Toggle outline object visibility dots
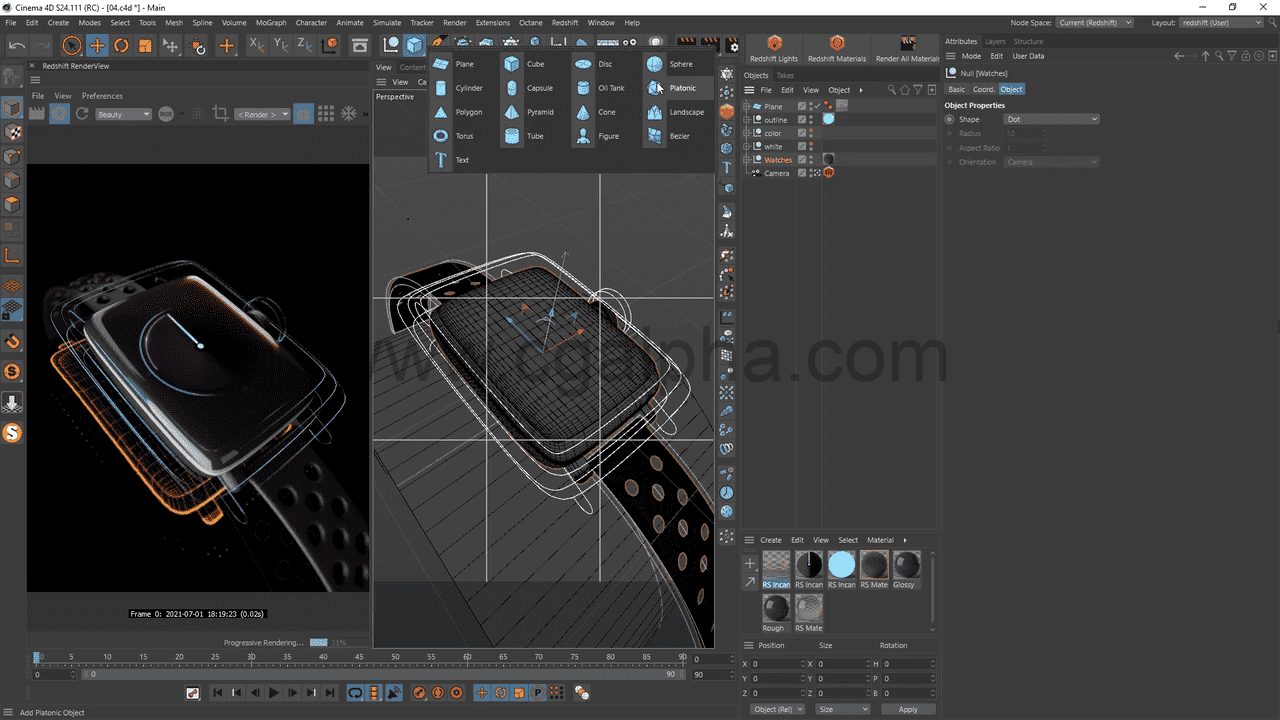 click(x=811, y=119)
